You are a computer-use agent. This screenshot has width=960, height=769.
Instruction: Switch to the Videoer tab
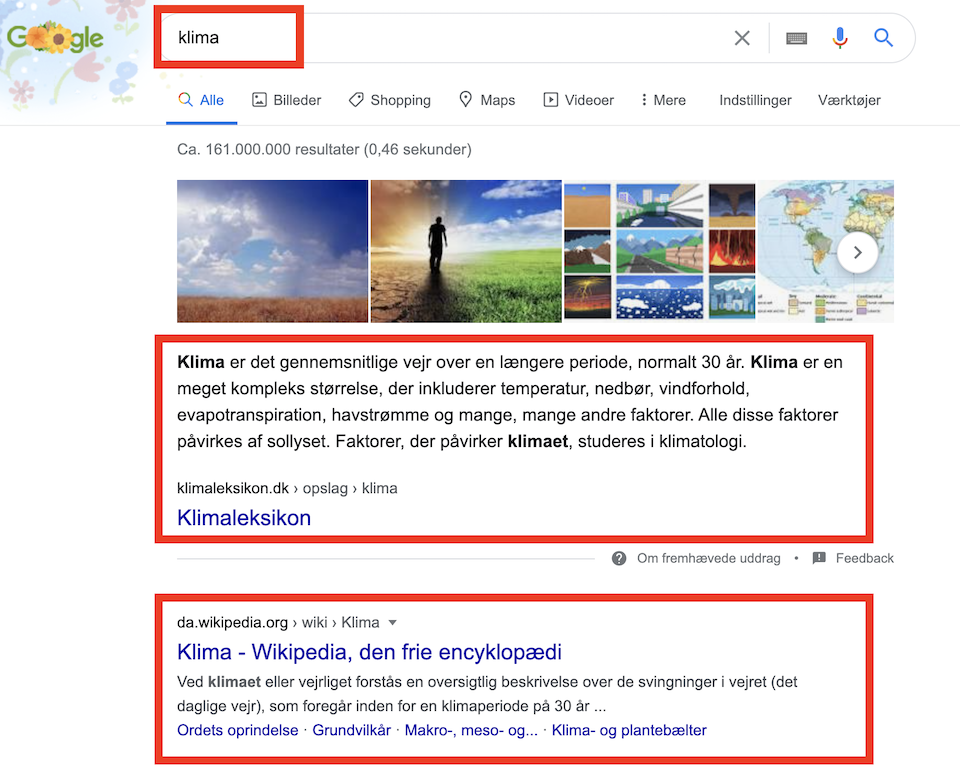(578, 100)
